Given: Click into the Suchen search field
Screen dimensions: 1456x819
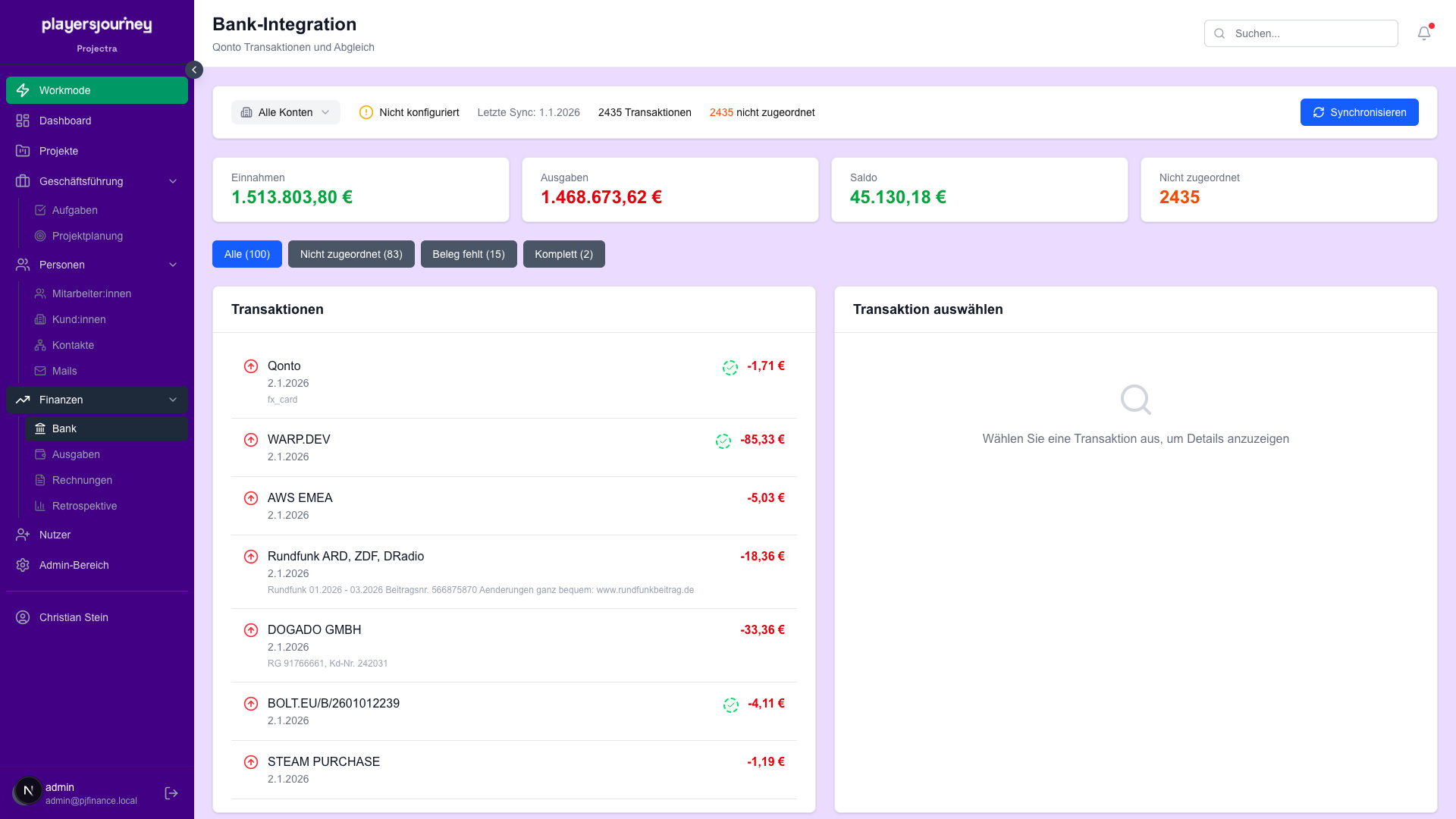Looking at the screenshot, I should coord(1310,33).
